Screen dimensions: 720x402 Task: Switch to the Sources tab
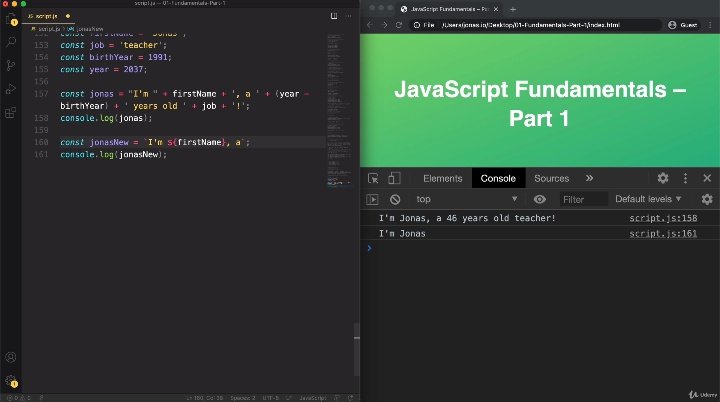tap(551, 178)
